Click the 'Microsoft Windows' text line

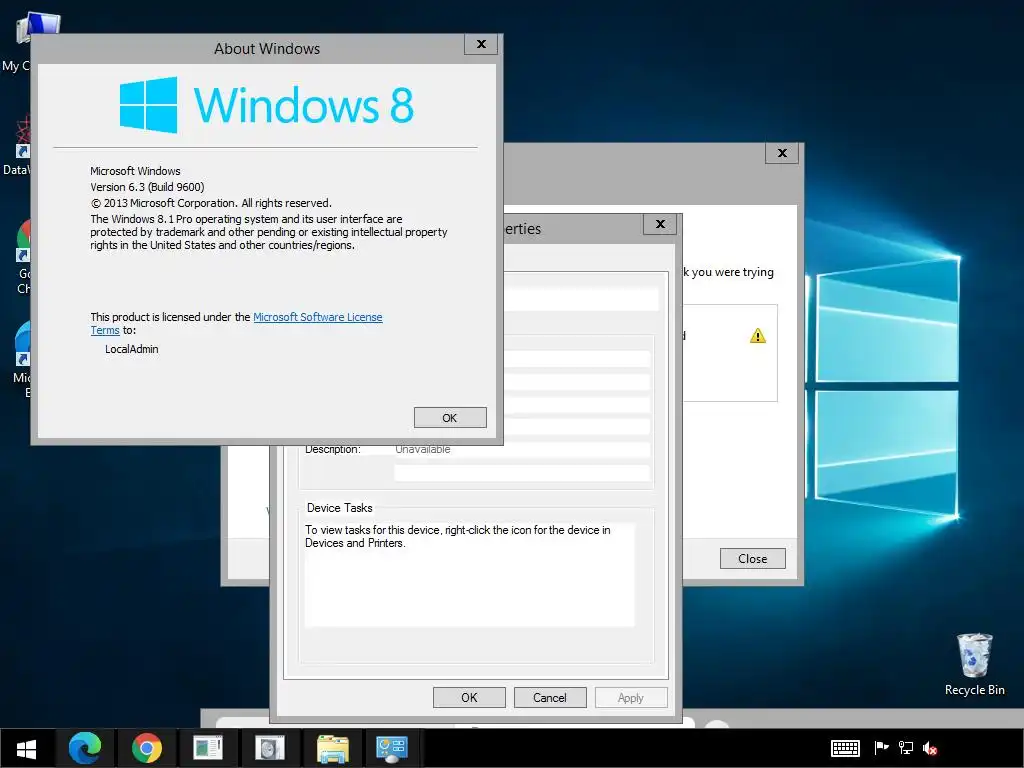click(135, 171)
